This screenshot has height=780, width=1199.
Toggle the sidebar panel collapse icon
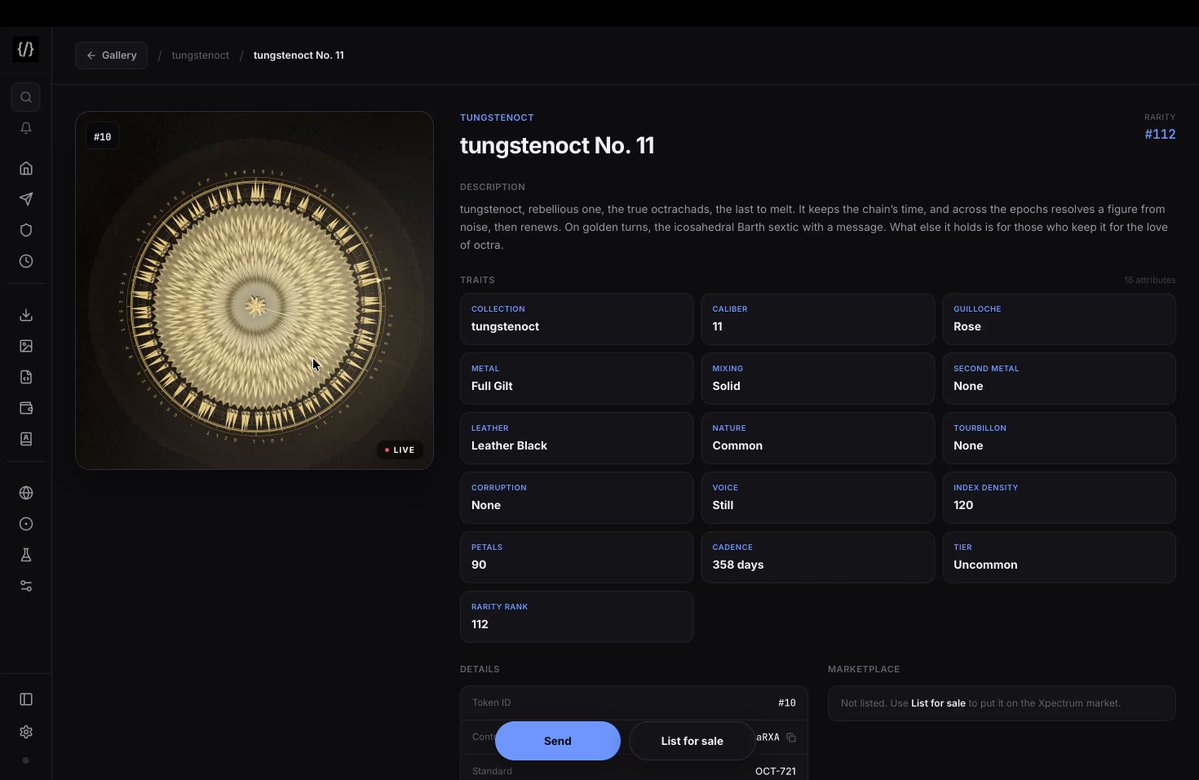pos(26,699)
